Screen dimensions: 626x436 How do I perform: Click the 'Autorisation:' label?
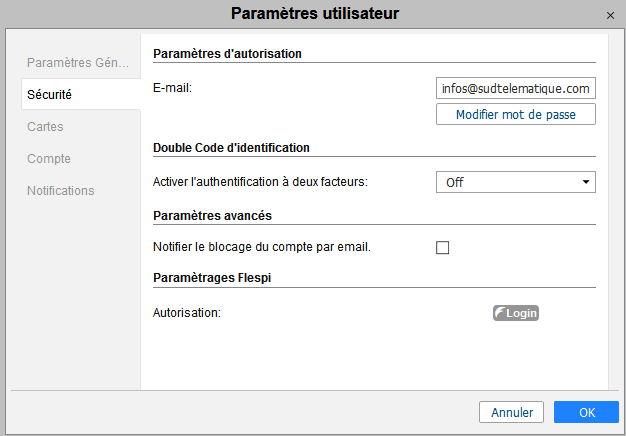186,313
